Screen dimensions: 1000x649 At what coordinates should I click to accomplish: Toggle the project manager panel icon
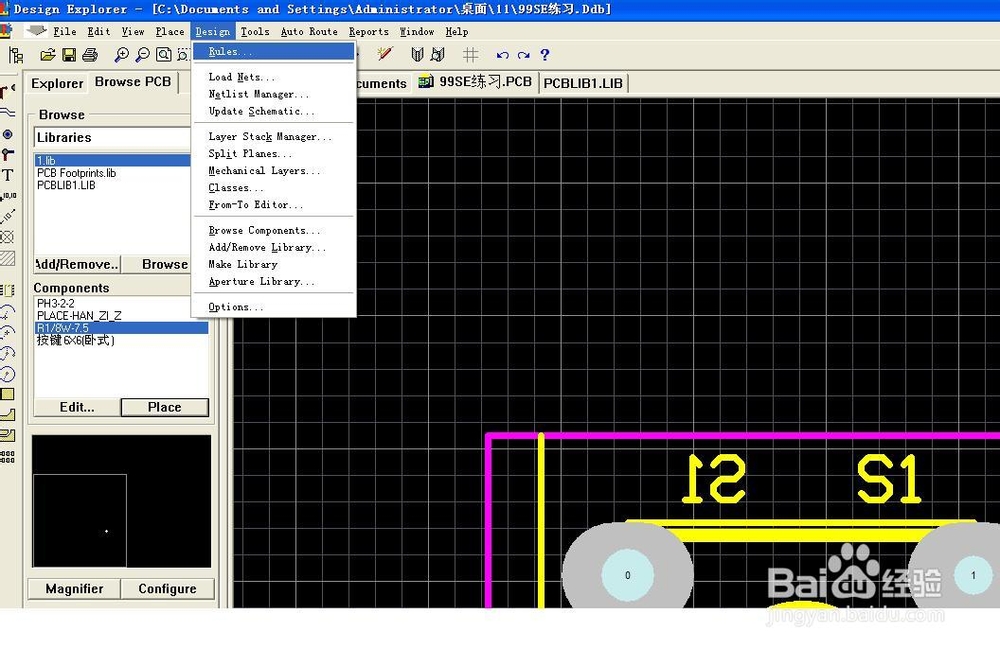pos(16,55)
